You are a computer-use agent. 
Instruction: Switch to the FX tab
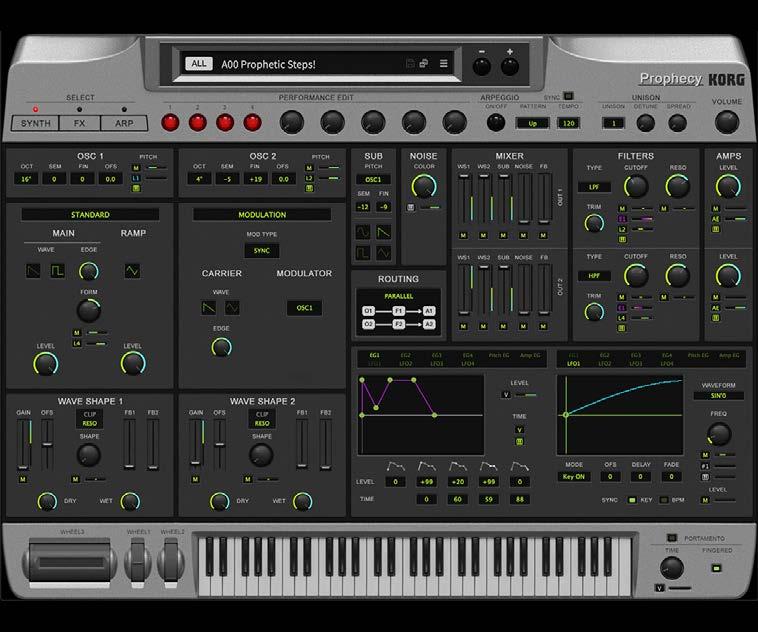(x=80, y=123)
